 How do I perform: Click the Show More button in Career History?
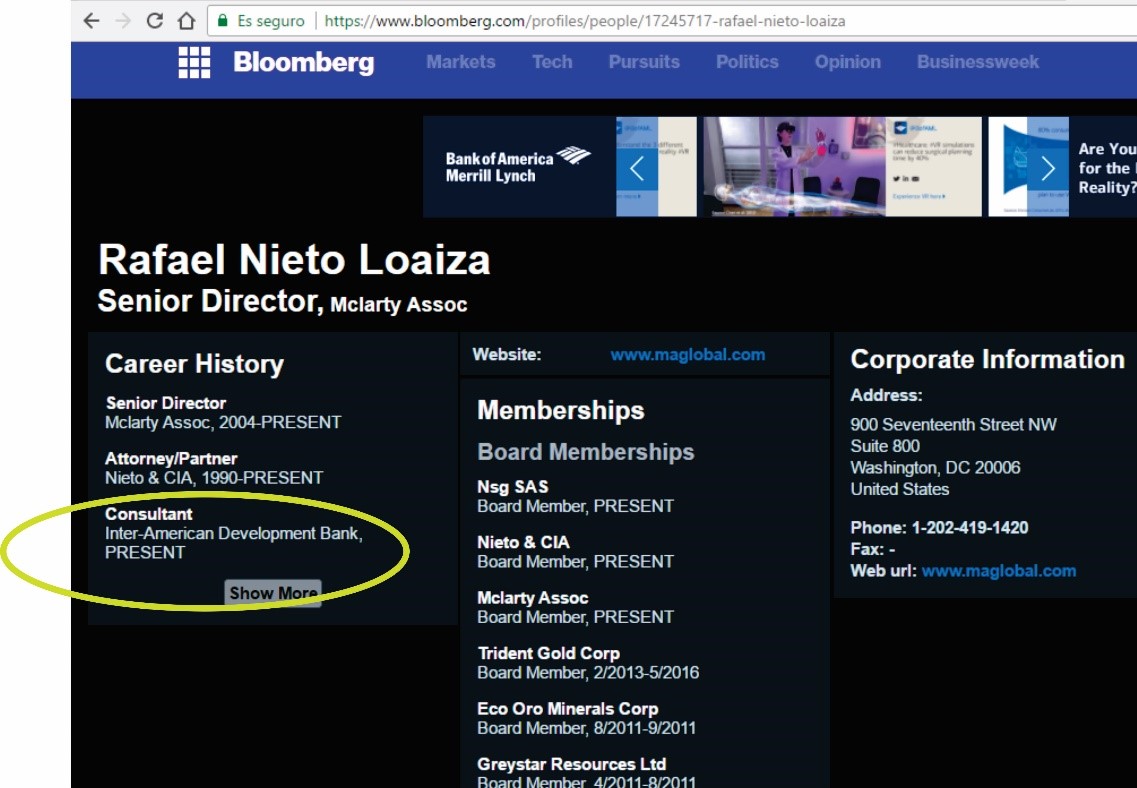(273, 593)
